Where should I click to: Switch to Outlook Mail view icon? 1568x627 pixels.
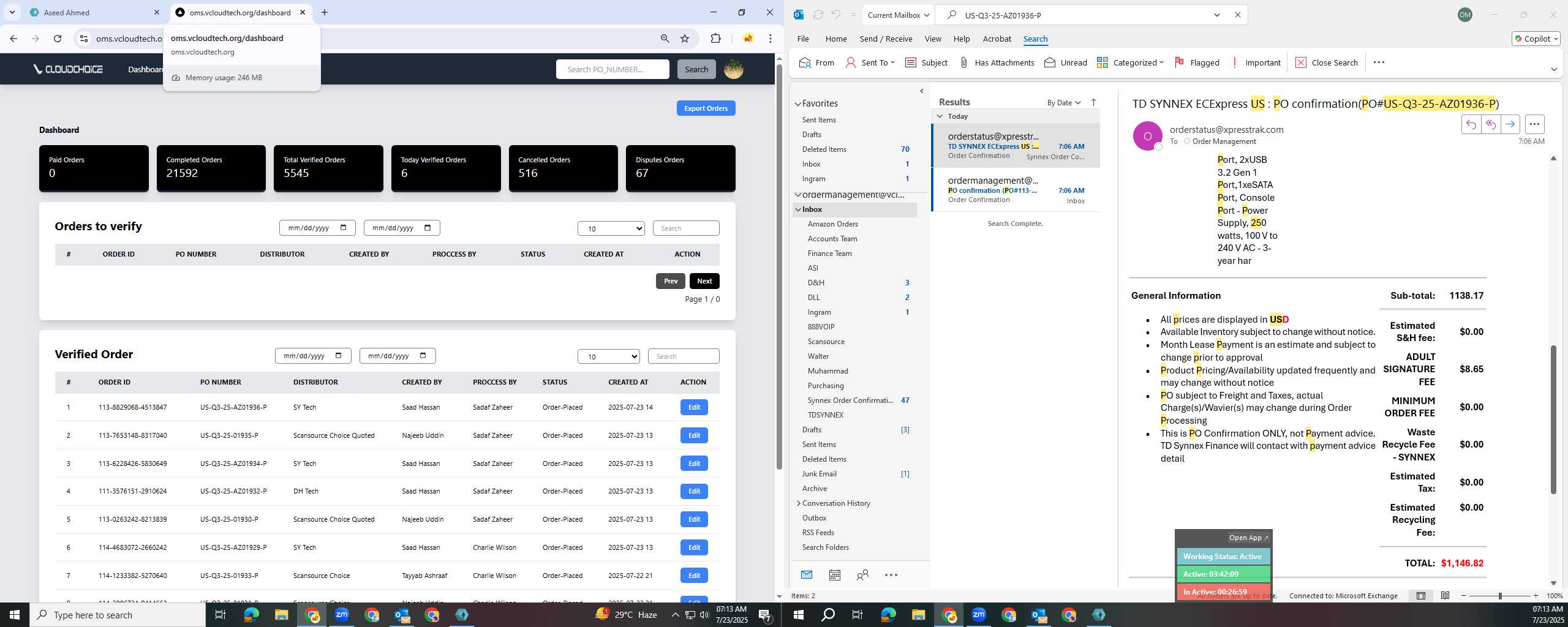pyautogui.click(x=807, y=575)
